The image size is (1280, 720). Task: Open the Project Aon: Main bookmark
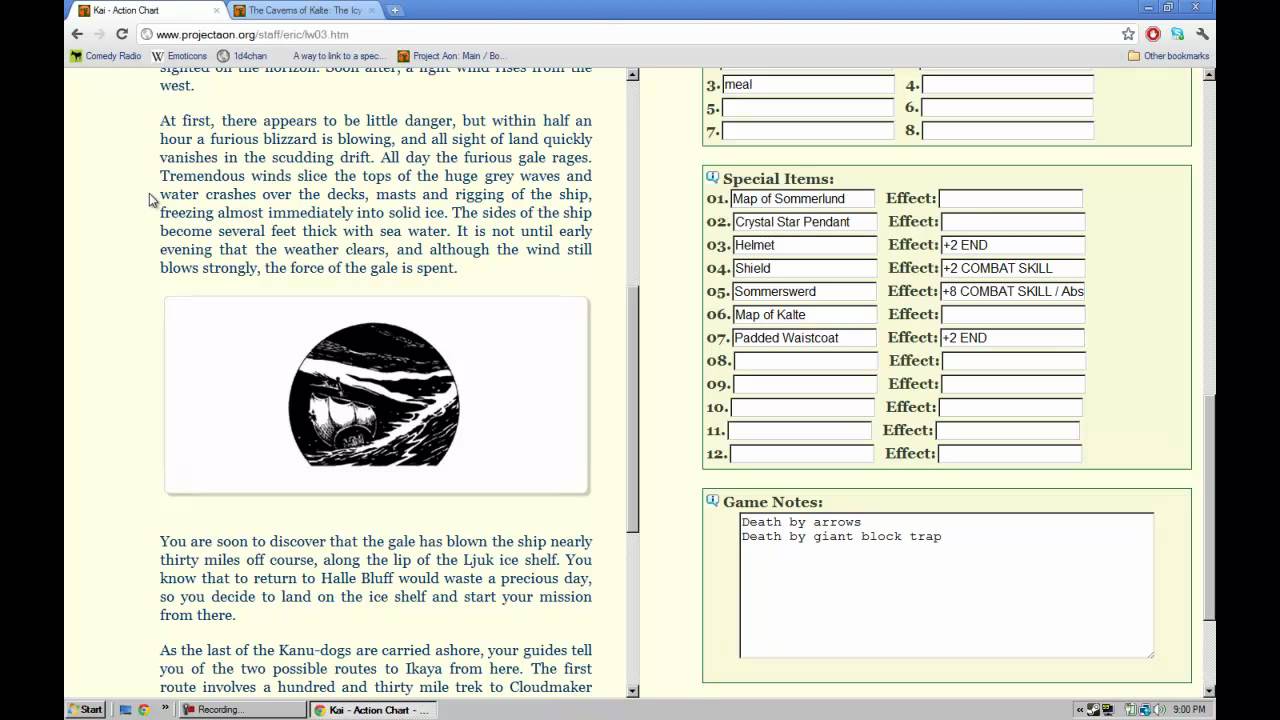click(451, 56)
